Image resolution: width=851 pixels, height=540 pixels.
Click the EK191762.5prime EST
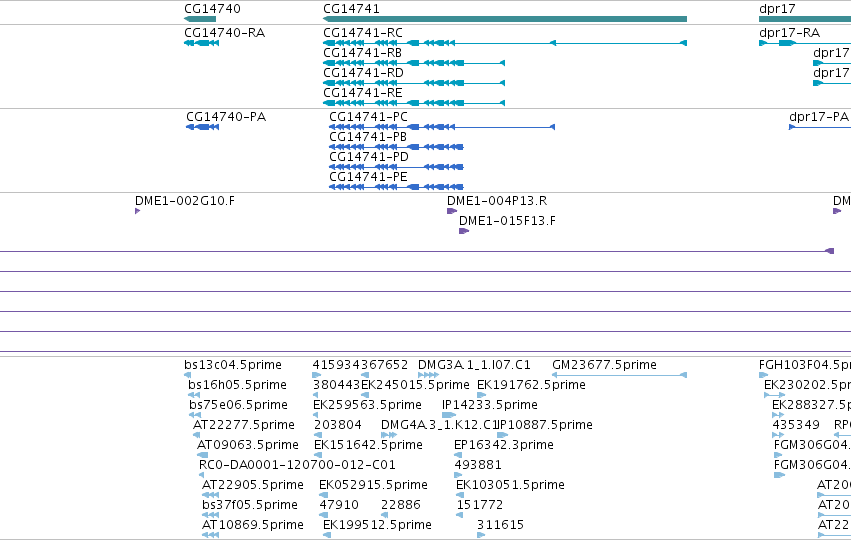(x=531, y=385)
